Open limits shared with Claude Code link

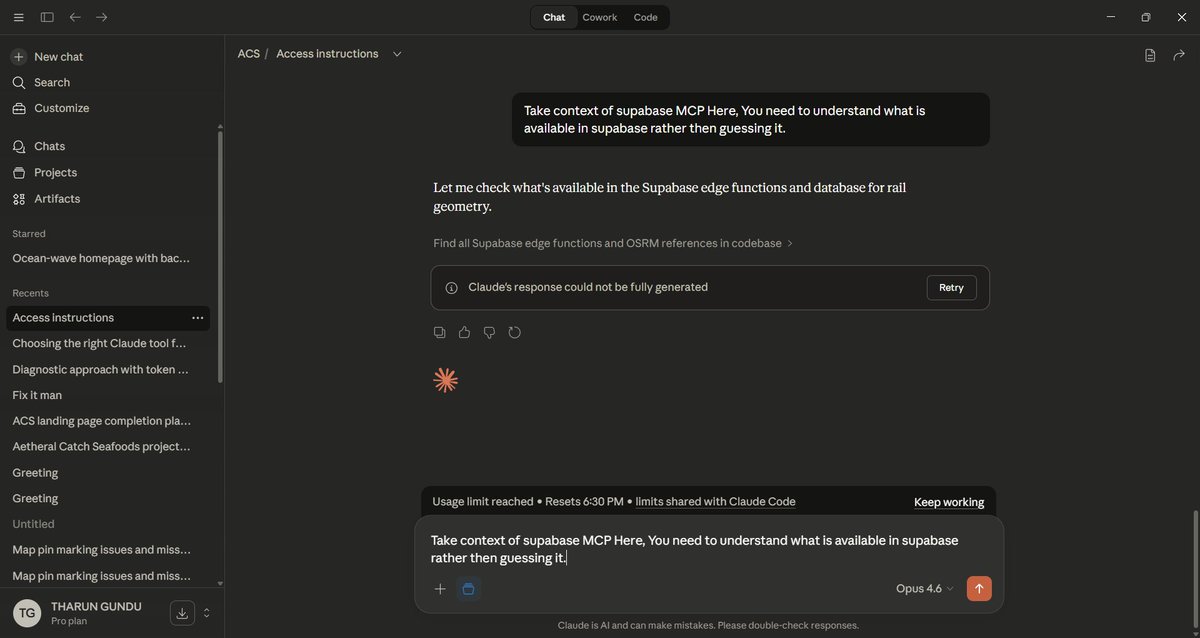[715, 502]
